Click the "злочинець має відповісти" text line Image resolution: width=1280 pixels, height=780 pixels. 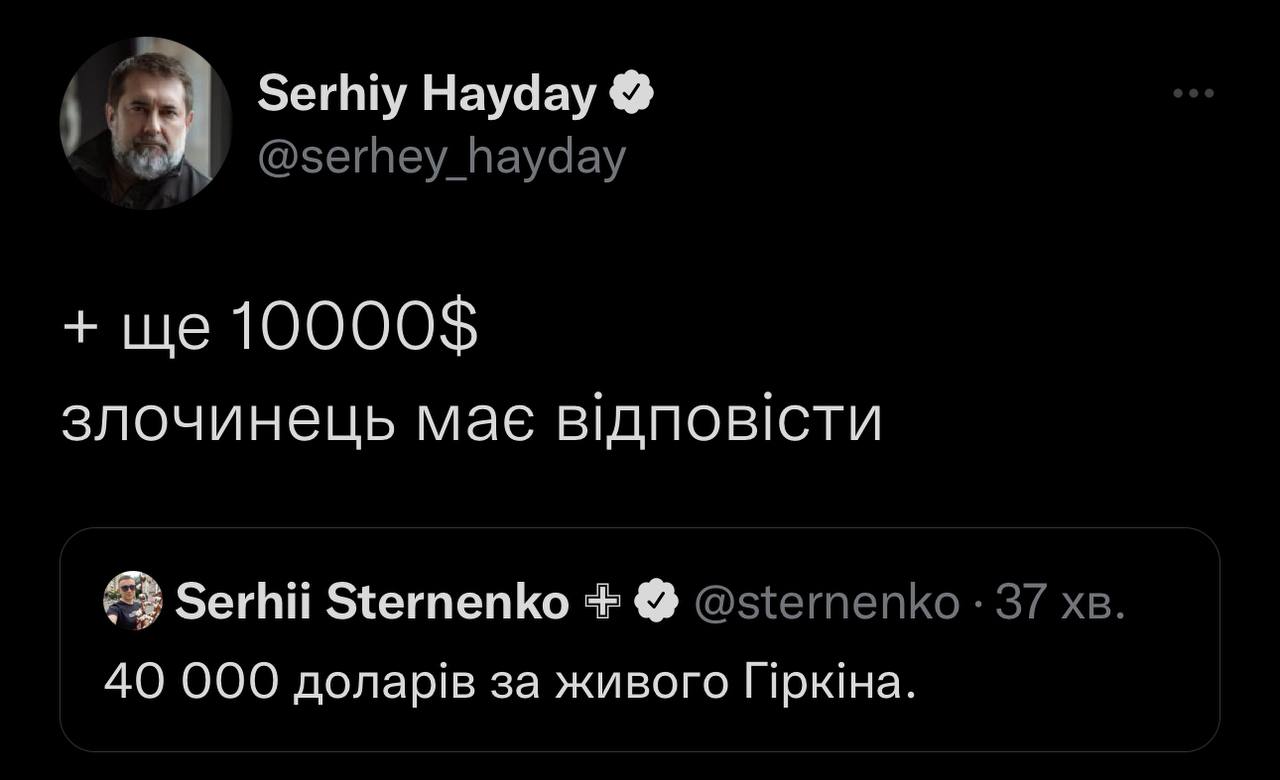[x=471, y=423]
